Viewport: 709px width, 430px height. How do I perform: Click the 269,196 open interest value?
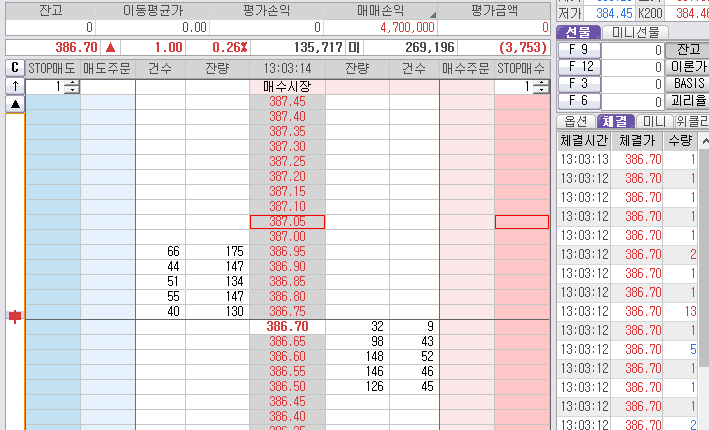[x=430, y=47]
